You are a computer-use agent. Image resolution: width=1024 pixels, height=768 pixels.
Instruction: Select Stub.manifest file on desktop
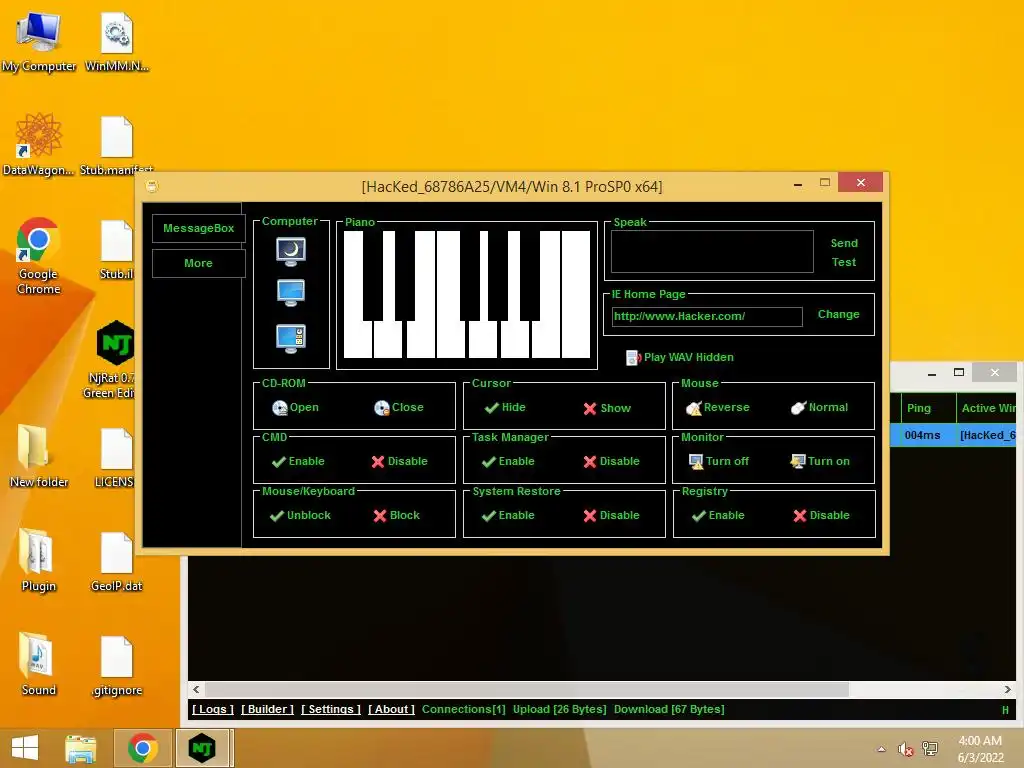tap(117, 146)
